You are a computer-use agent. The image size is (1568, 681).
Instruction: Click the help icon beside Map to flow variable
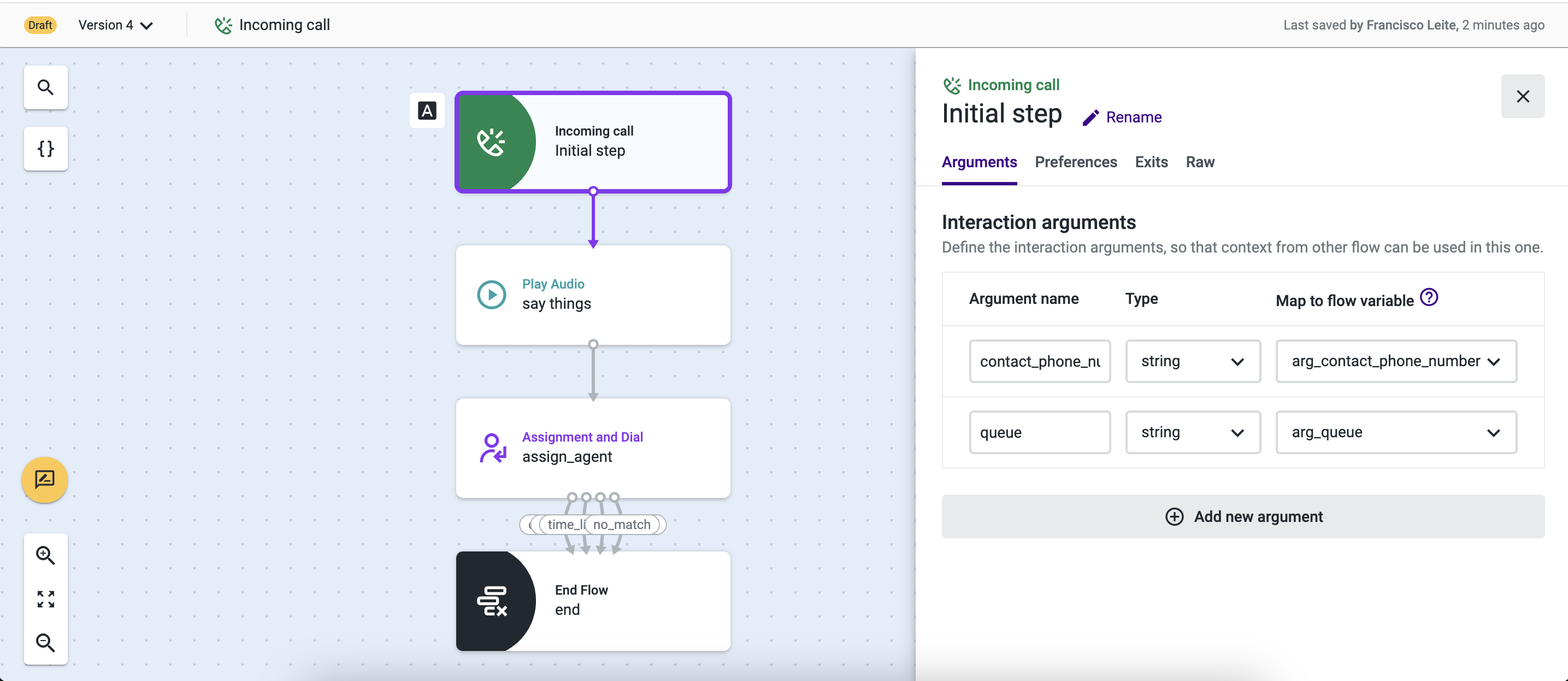[1429, 298]
